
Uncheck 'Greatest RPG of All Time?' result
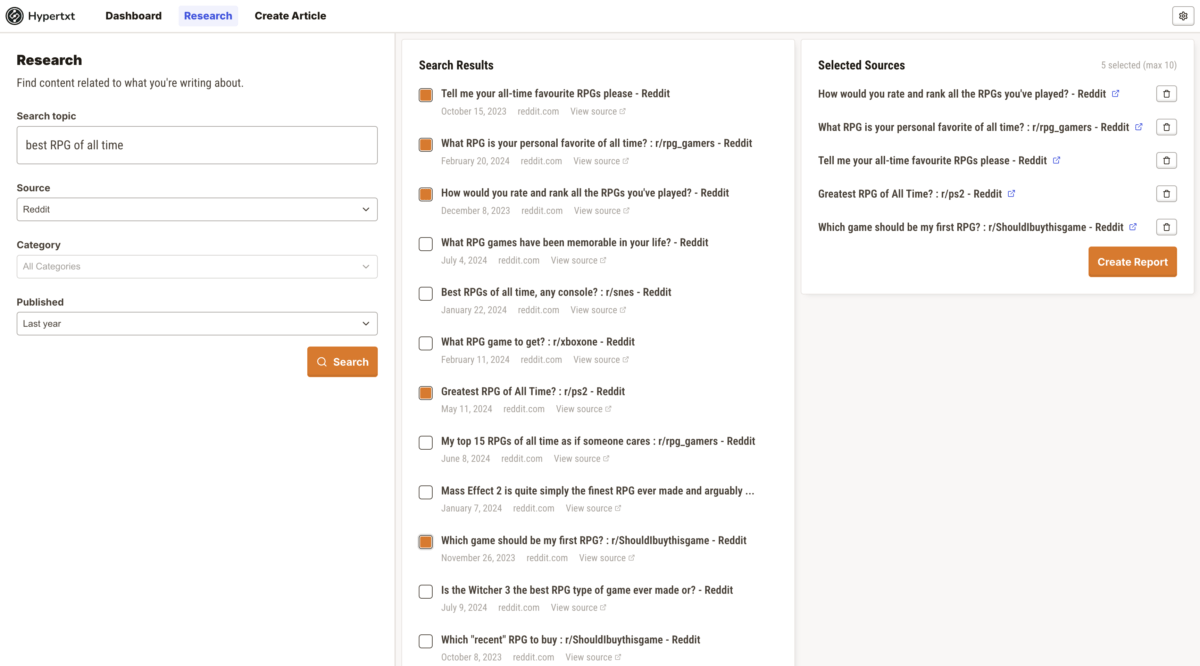click(426, 393)
